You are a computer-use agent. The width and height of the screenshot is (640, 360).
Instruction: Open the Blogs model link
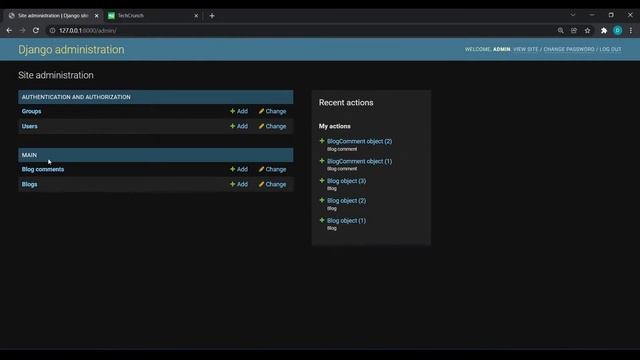tap(29, 184)
